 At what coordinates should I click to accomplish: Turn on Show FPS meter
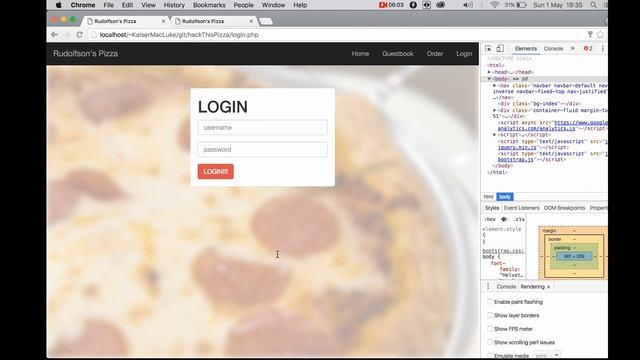[x=490, y=329]
